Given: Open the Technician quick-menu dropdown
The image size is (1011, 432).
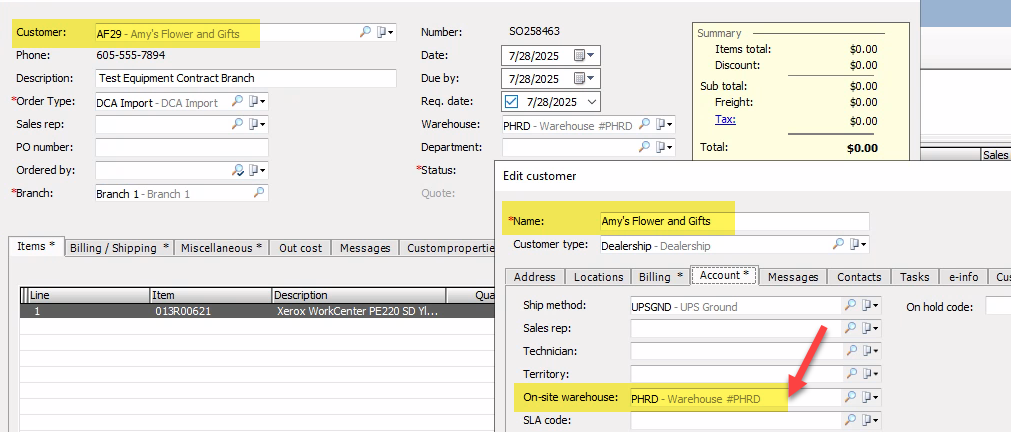Looking at the screenshot, I should pos(871,351).
